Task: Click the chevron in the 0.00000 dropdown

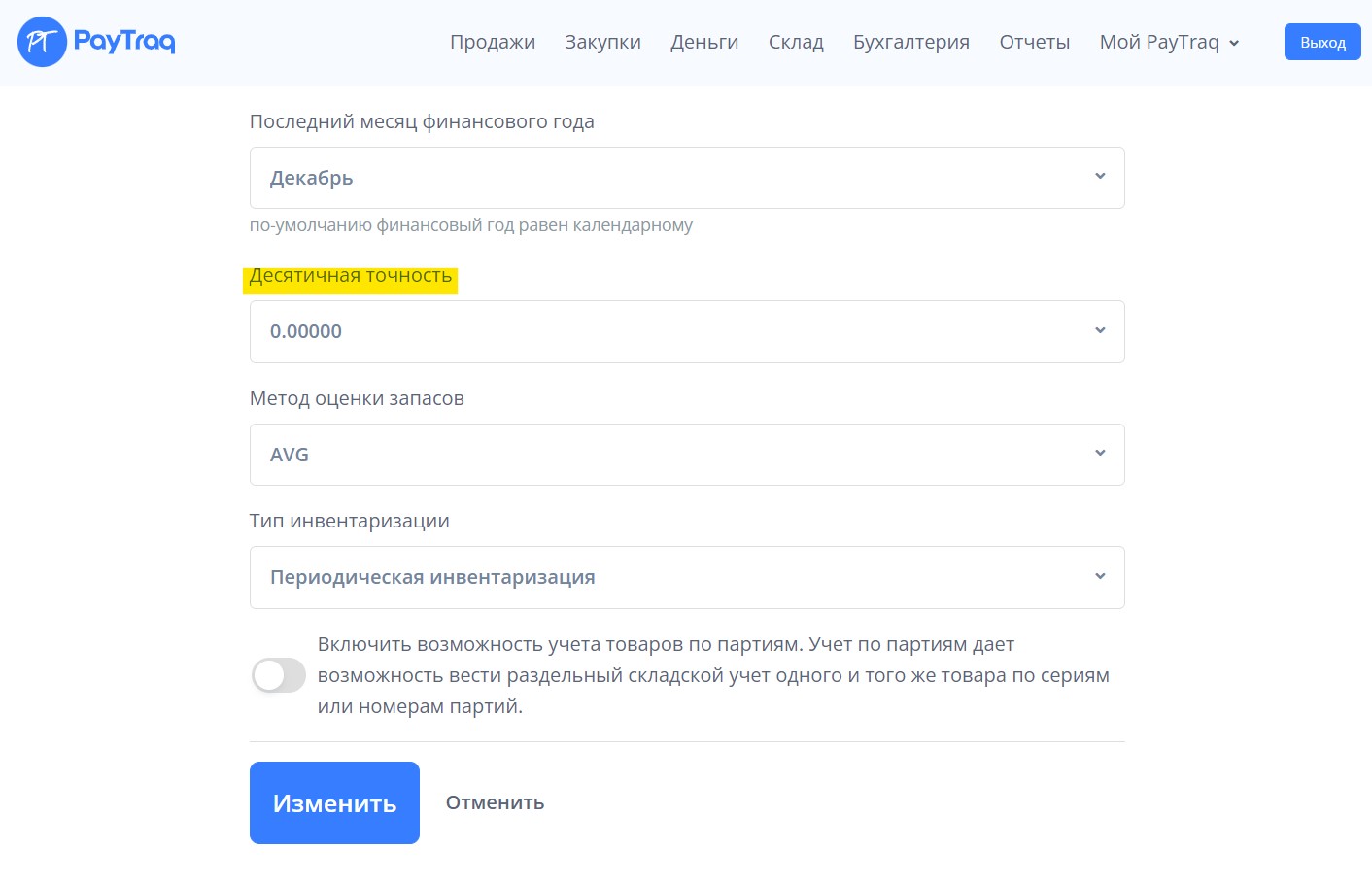Action: 1100,331
